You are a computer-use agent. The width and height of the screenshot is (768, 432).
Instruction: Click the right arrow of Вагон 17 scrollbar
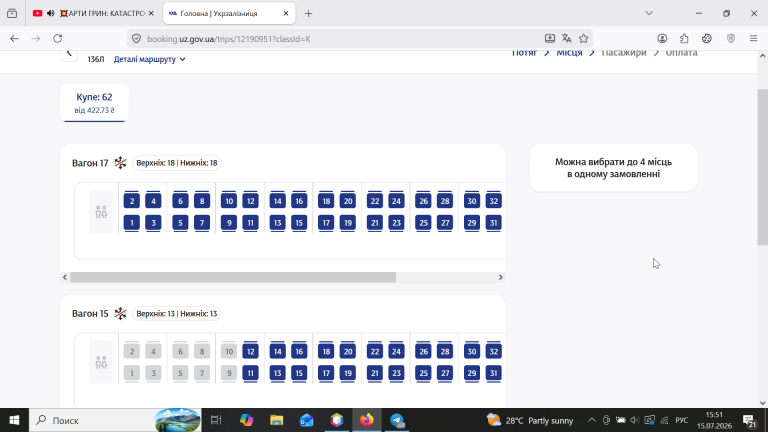point(500,277)
